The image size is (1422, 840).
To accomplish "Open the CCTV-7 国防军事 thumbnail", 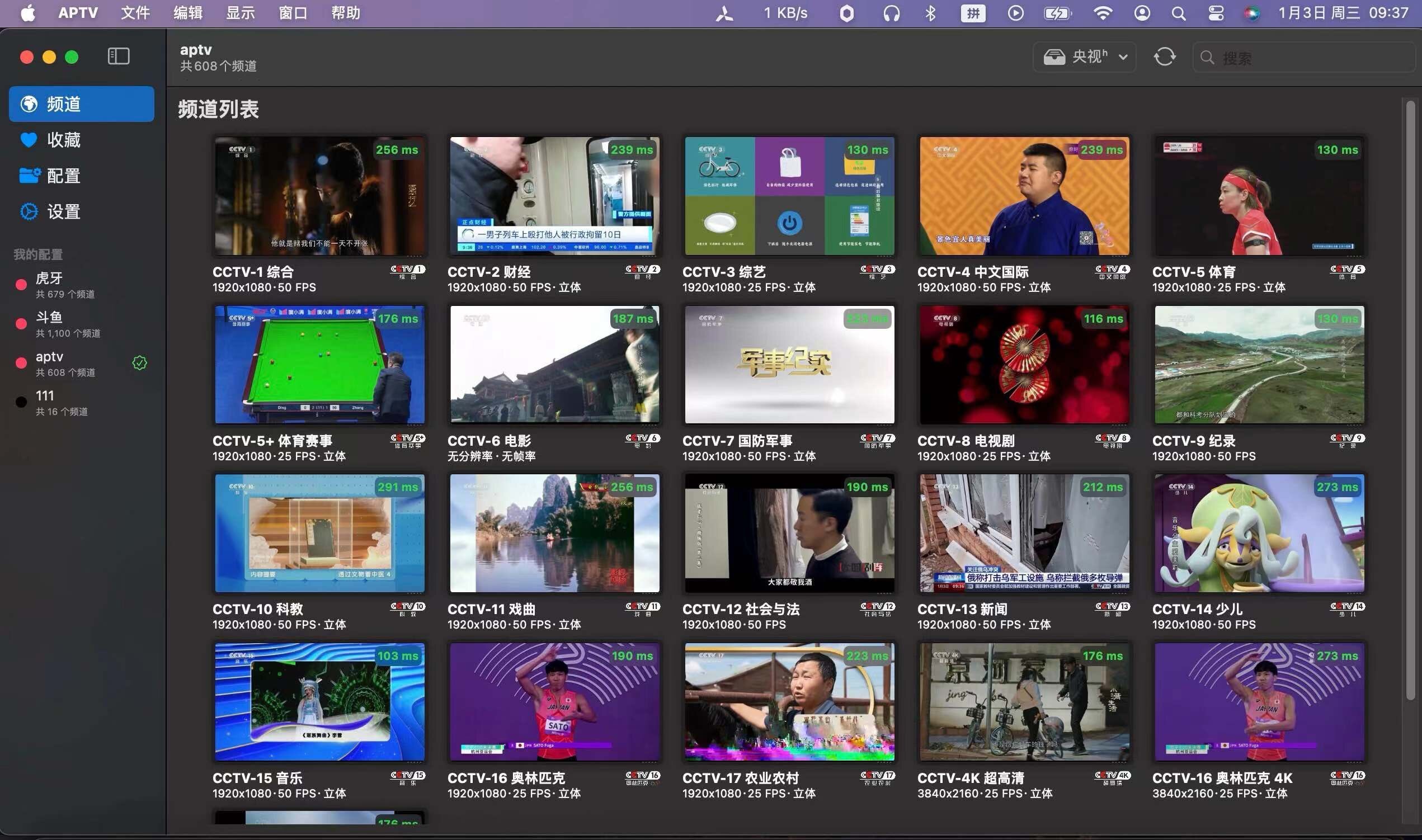I will pos(790,365).
